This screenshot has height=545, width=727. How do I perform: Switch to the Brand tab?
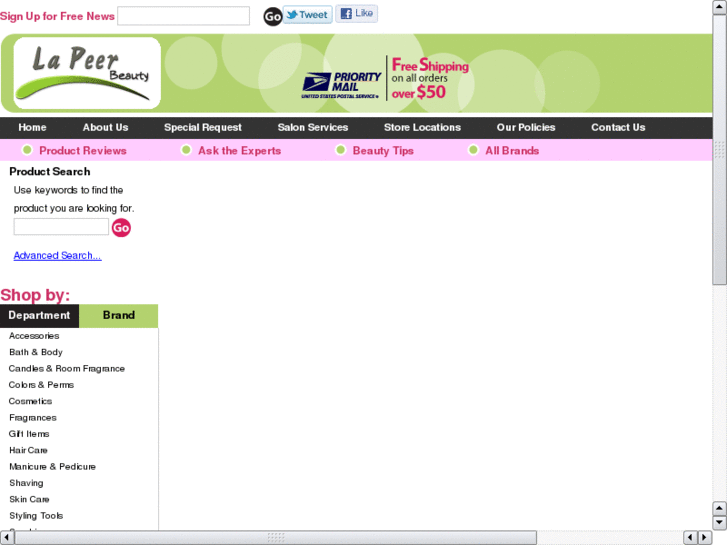click(x=119, y=316)
